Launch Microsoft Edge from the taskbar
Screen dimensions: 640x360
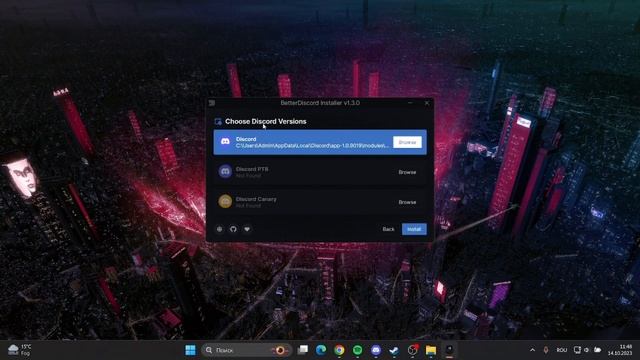[x=321, y=350]
